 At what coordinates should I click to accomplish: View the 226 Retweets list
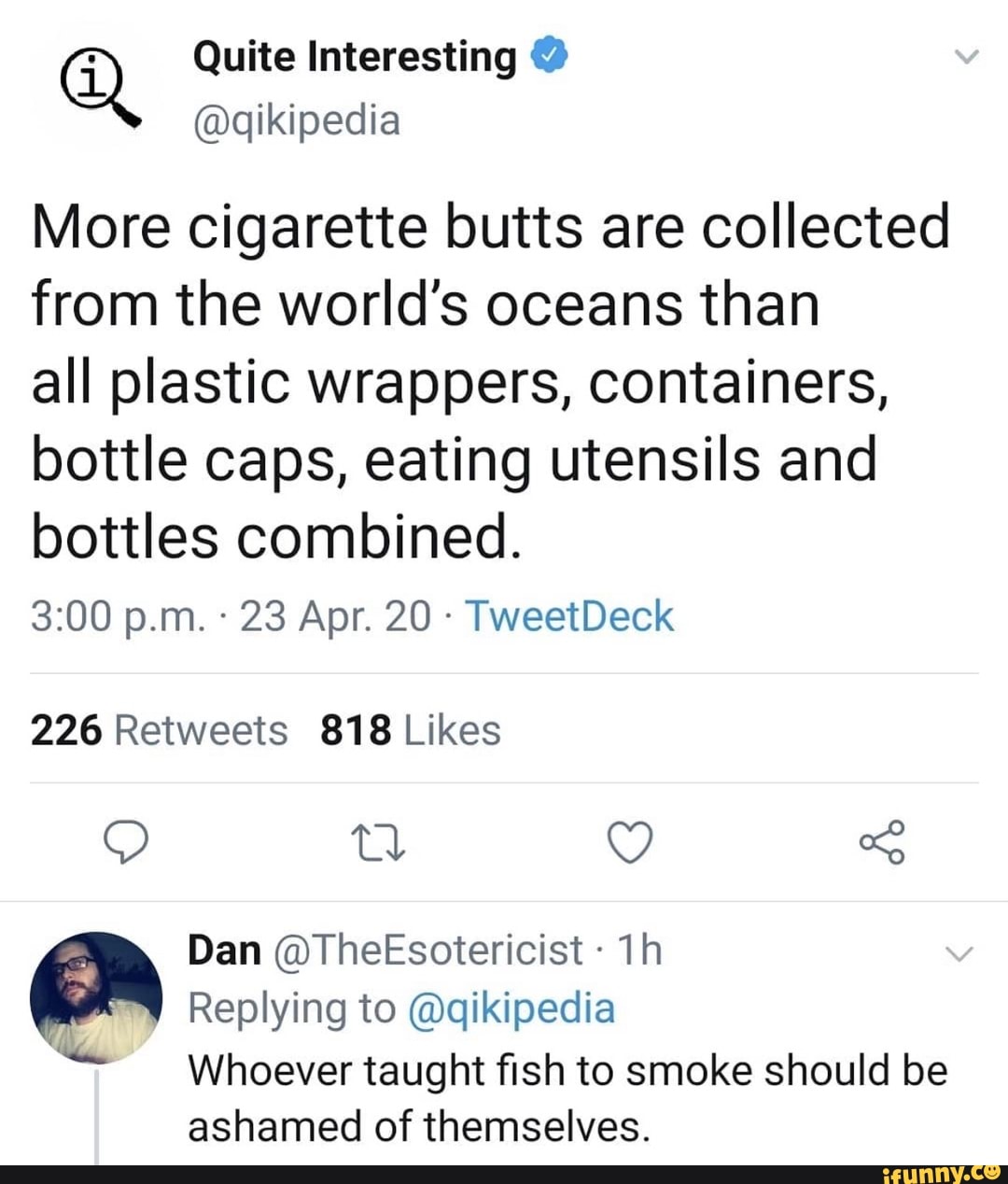(x=159, y=730)
